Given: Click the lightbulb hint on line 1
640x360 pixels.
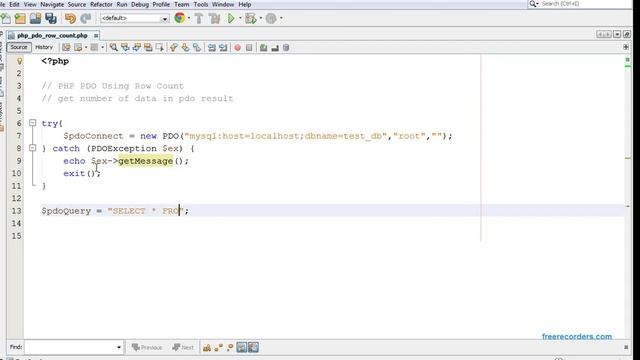Looking at the screenshot, I should click(x=19, y=61).
